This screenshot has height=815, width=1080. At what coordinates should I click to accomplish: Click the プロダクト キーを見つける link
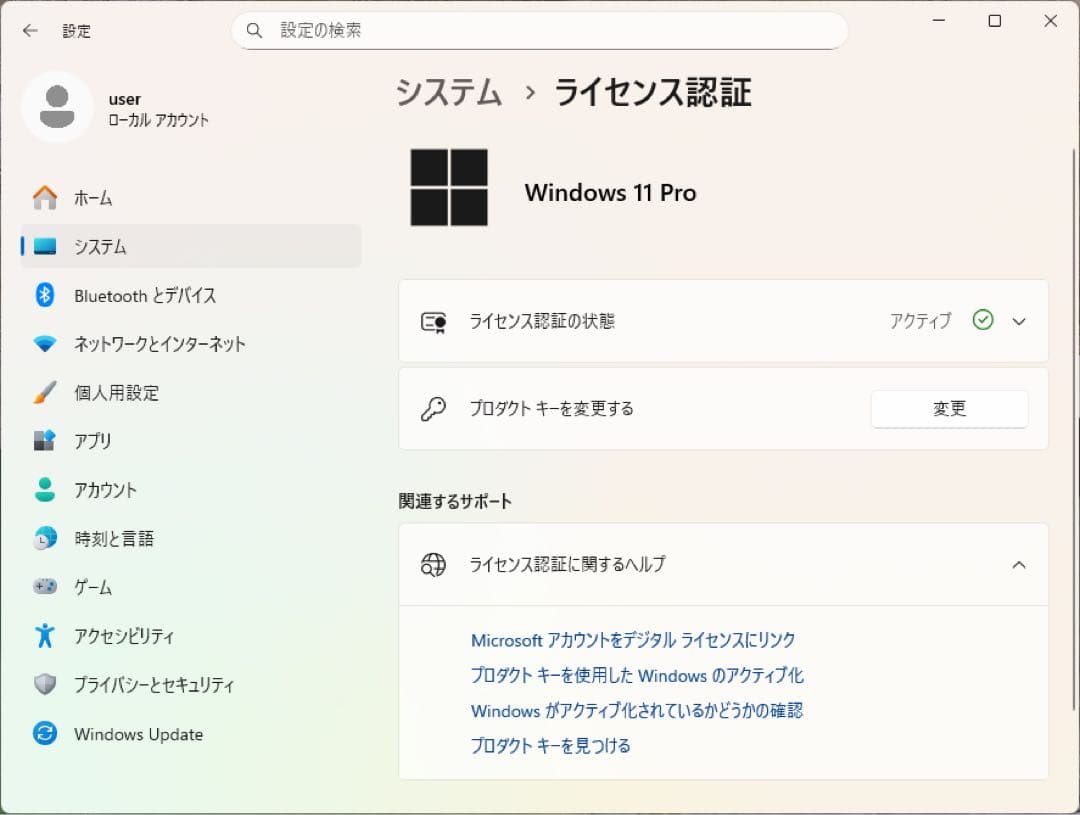[549, 745]
